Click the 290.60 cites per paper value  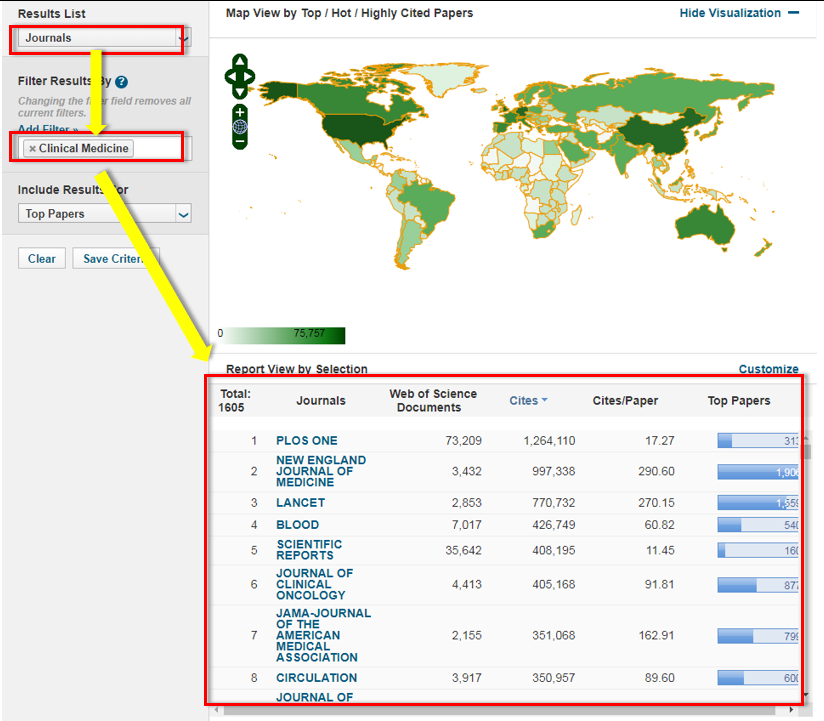pyautogui.click(x=656, y=471)
